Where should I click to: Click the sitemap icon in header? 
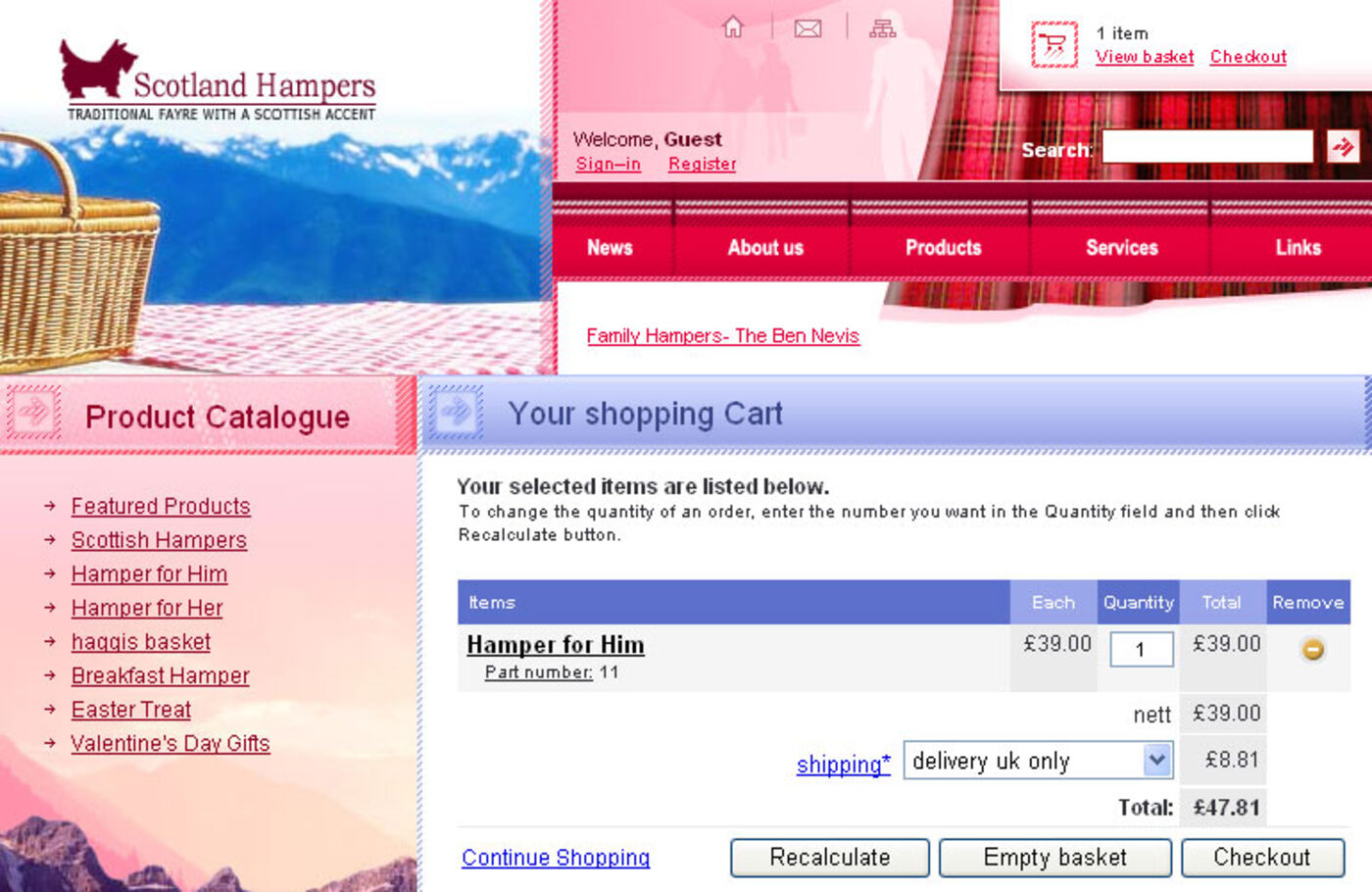point(882,28)
